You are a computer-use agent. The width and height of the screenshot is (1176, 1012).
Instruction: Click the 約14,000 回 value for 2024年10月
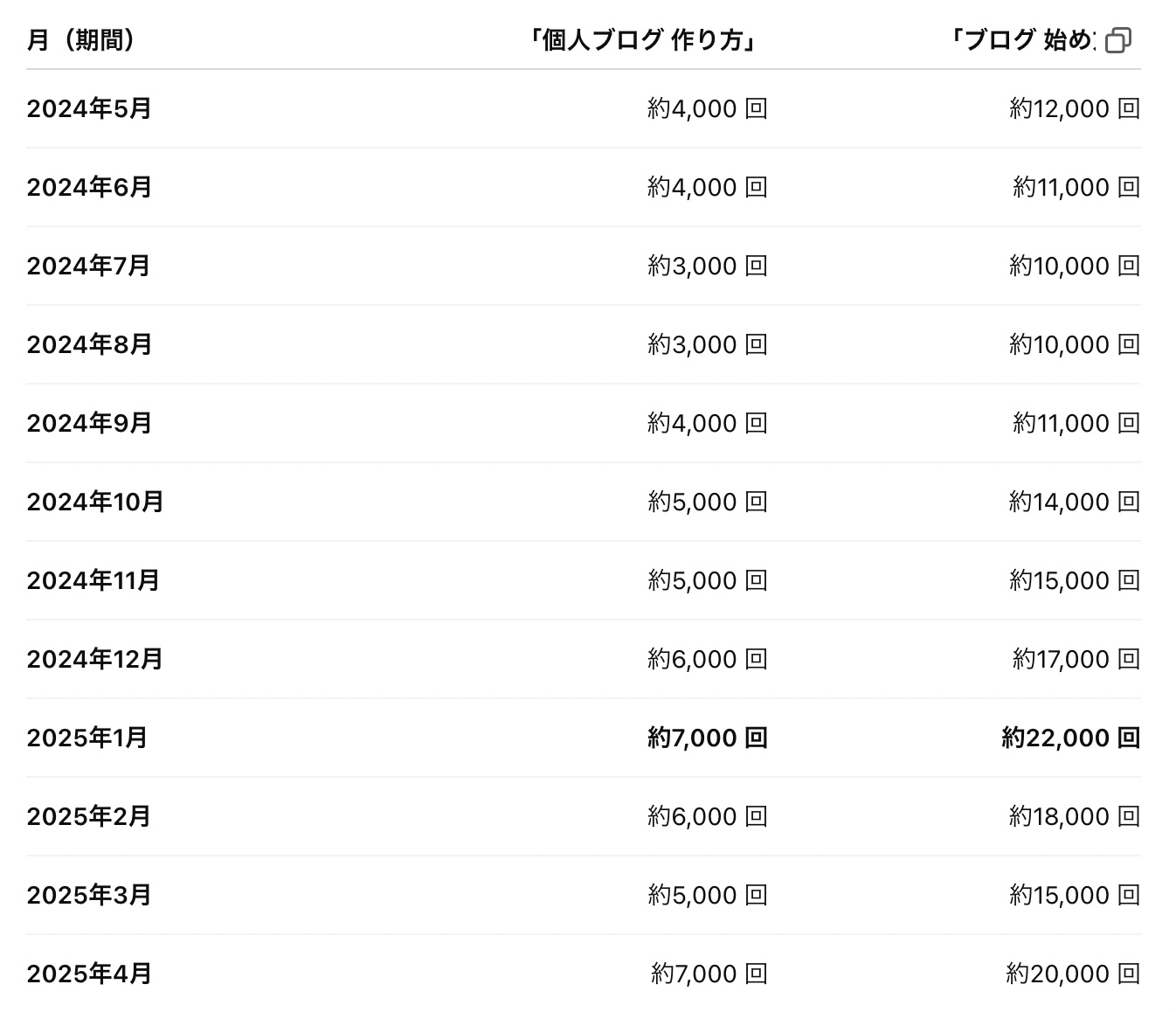coord(1075,502)
